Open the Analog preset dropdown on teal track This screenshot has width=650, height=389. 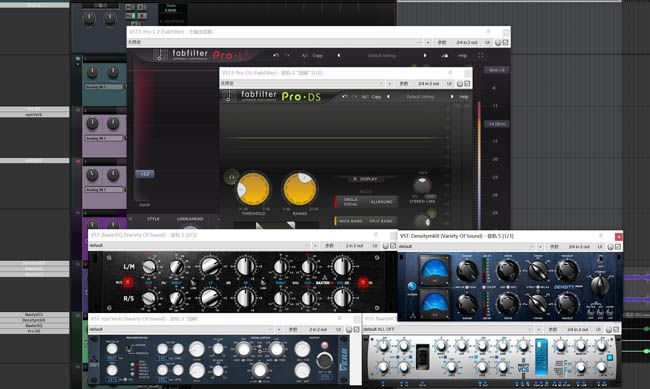tap(104, 87)
